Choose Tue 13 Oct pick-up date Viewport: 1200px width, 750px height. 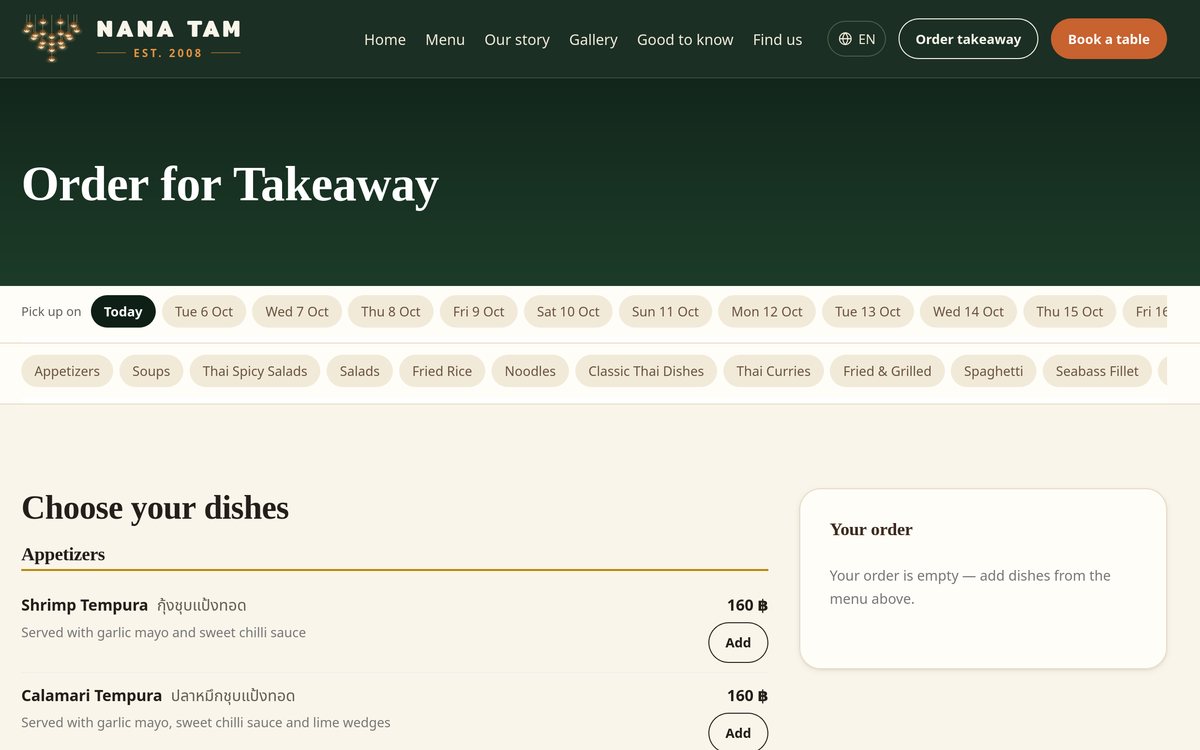tap(868, 311)
